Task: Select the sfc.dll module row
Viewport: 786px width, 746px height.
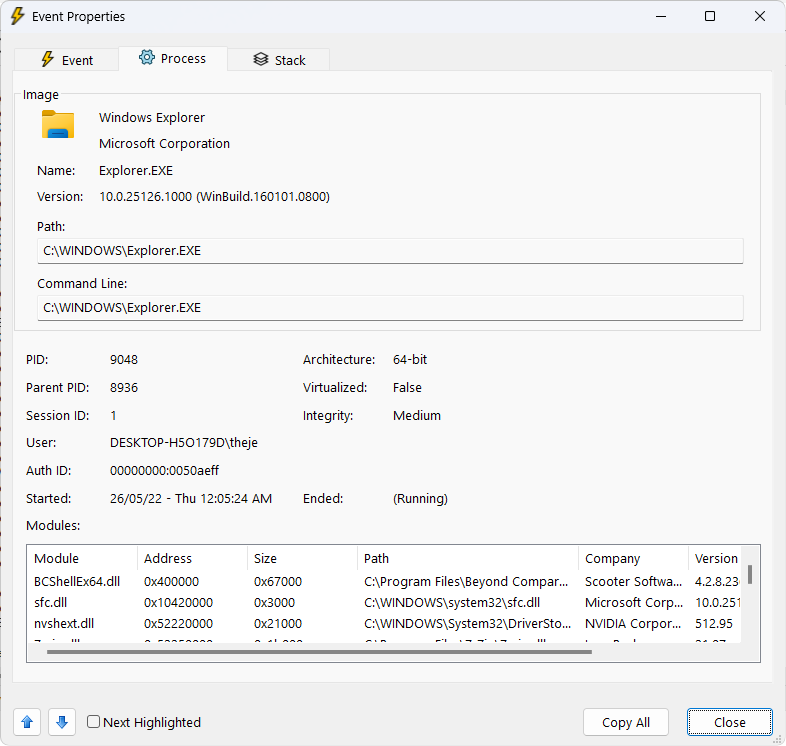Action: 384,603
